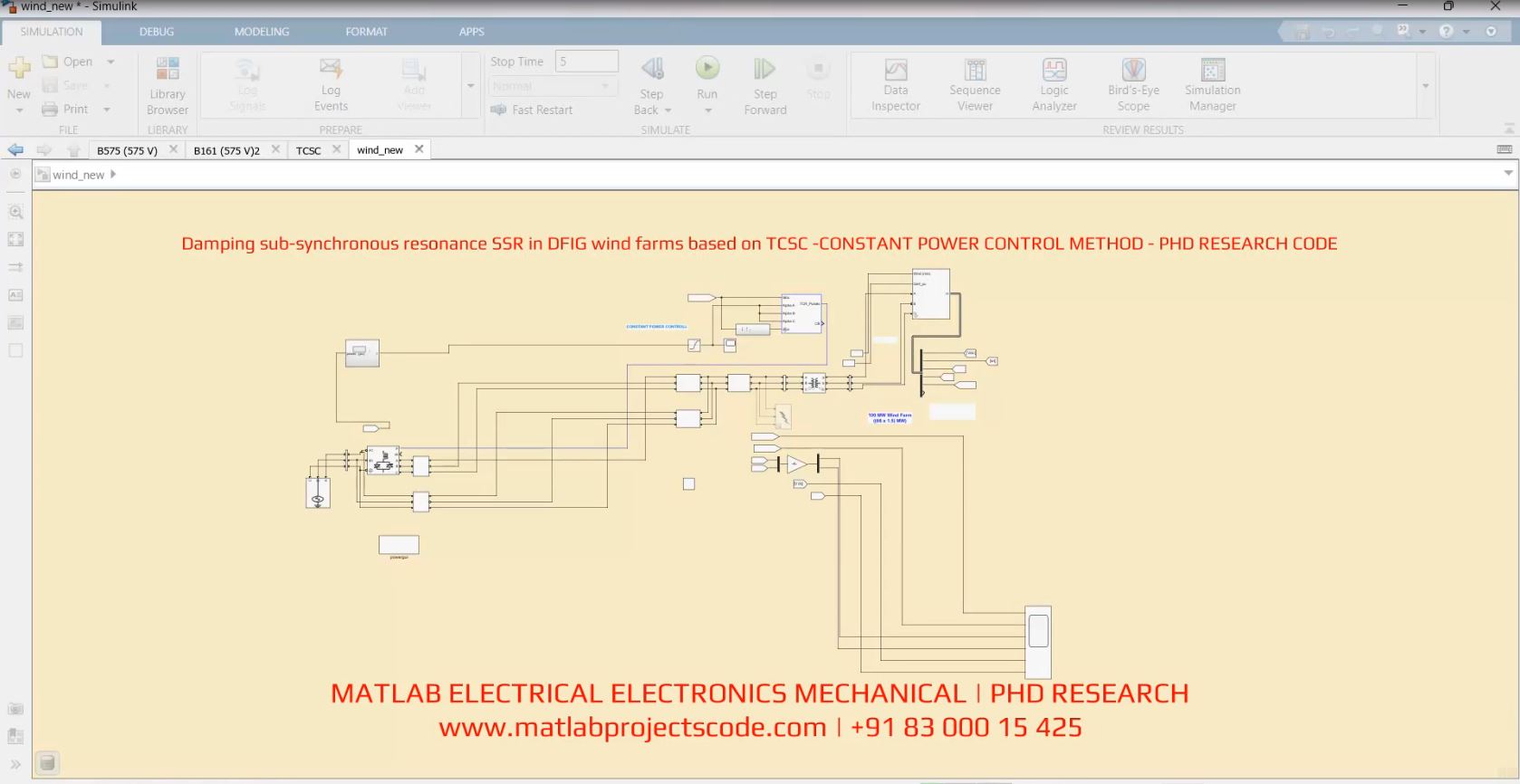1520x784 pixels.
Task: Click the Image insert palette icon
Action: click(15, 322)
